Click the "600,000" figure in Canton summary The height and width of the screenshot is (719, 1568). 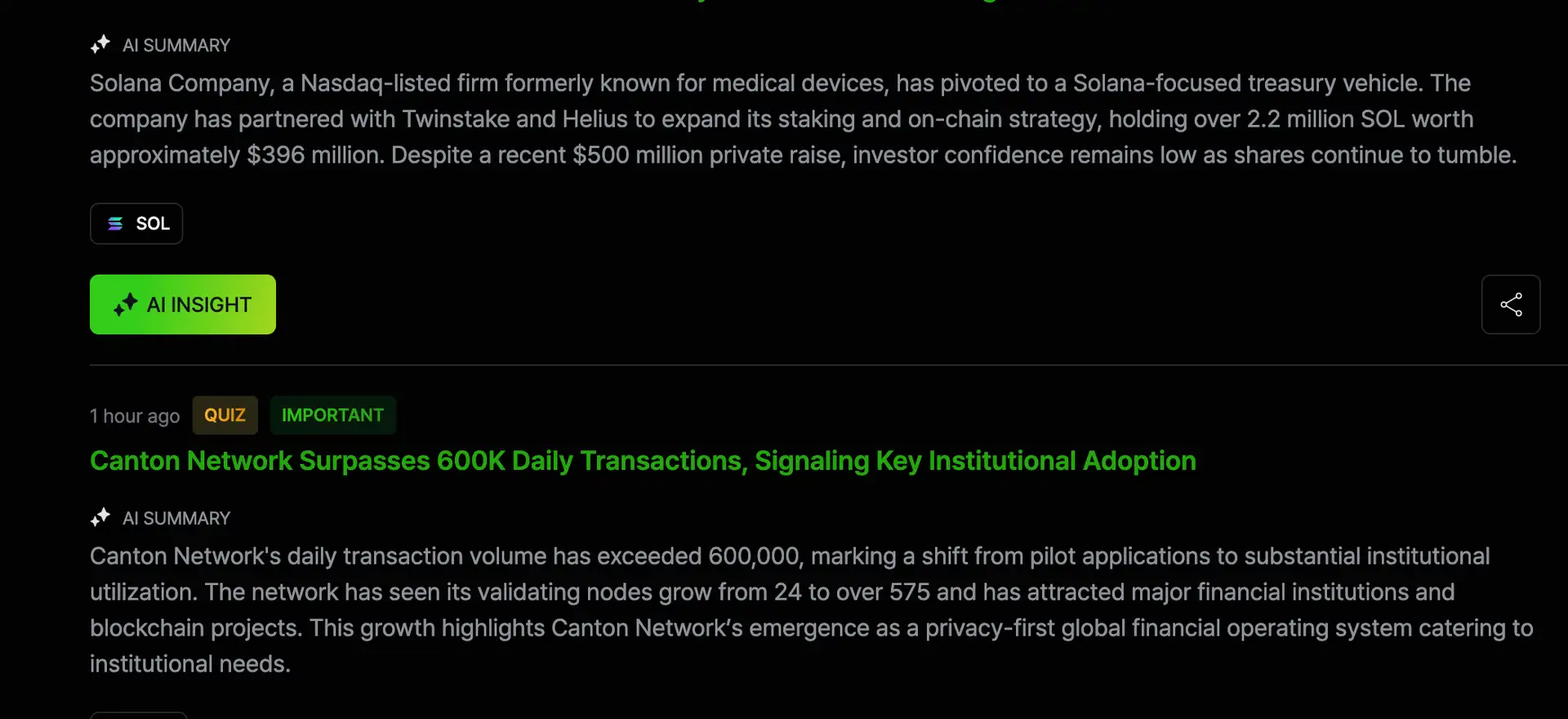(x=754, y=556)
